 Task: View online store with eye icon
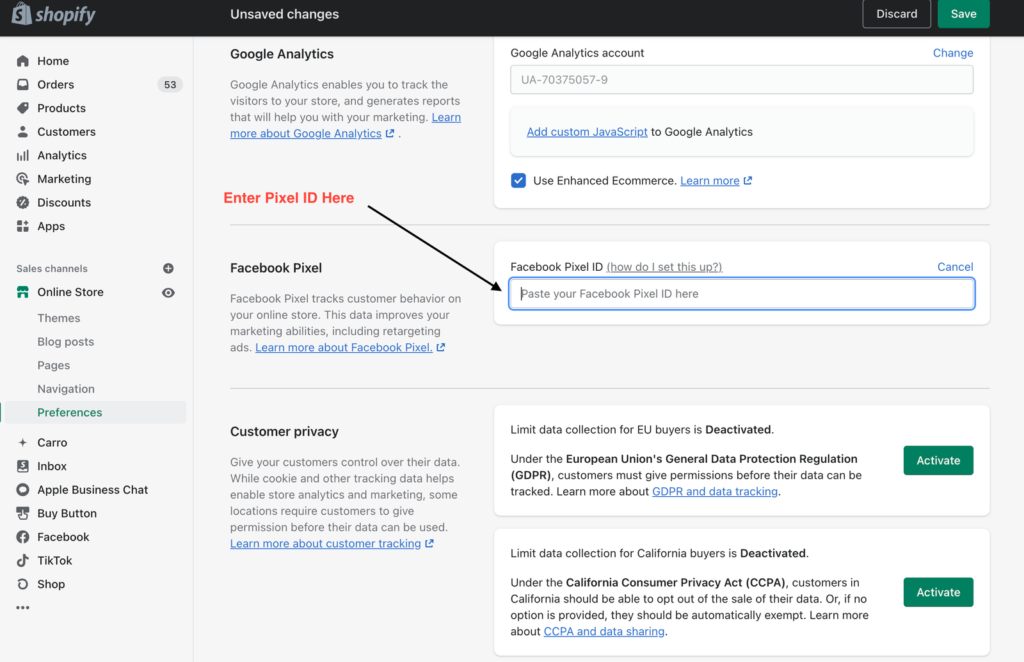168,292
